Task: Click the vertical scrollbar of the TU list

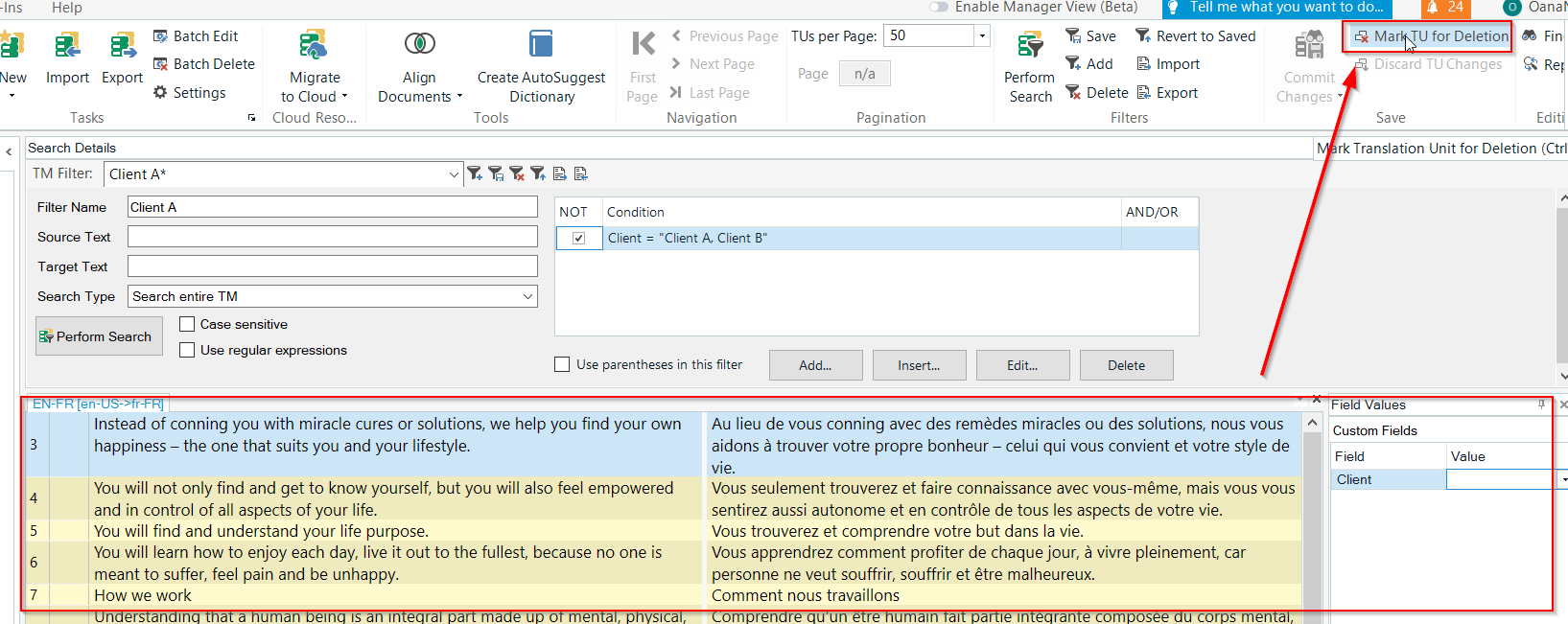Action: (1312, 518)
